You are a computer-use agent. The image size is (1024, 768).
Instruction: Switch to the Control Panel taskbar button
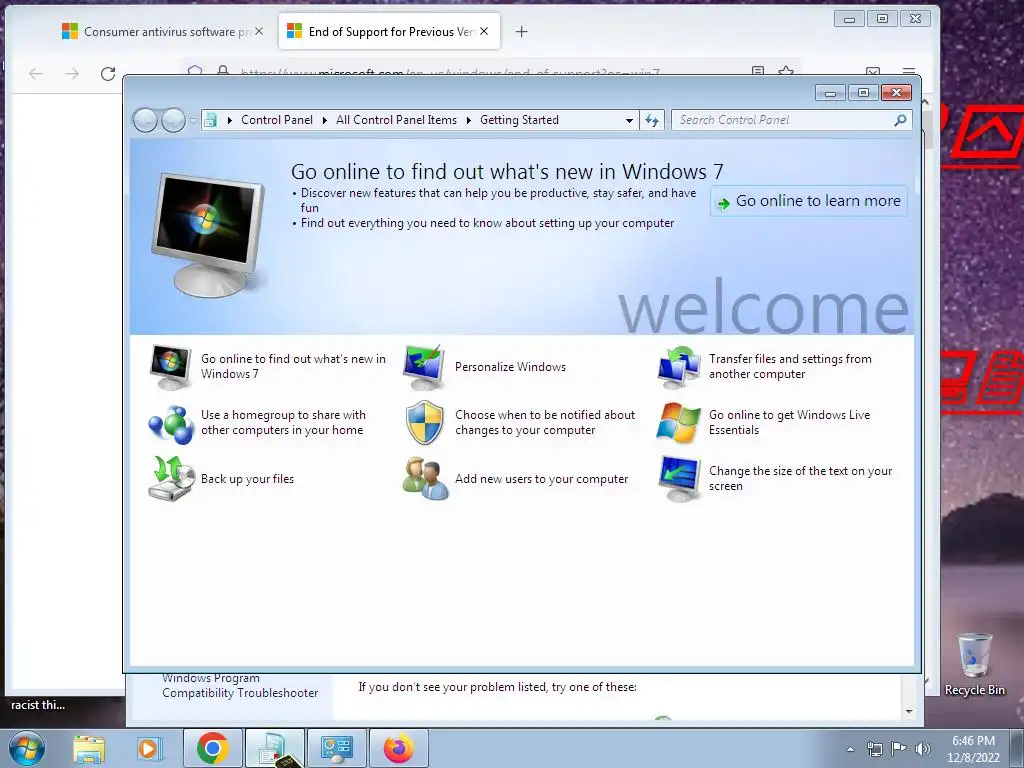(x=337, y=748)
